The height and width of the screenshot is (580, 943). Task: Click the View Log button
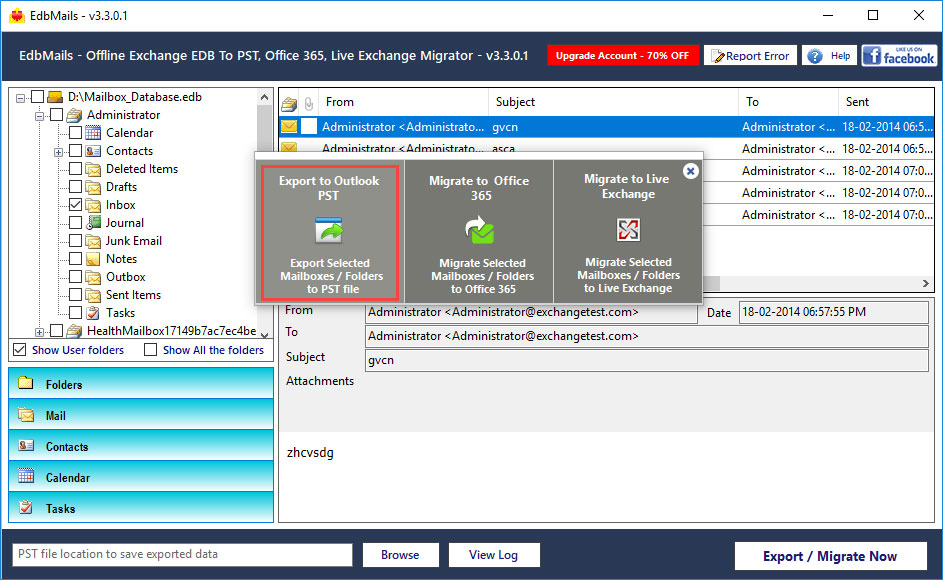(x=494, y=555)
